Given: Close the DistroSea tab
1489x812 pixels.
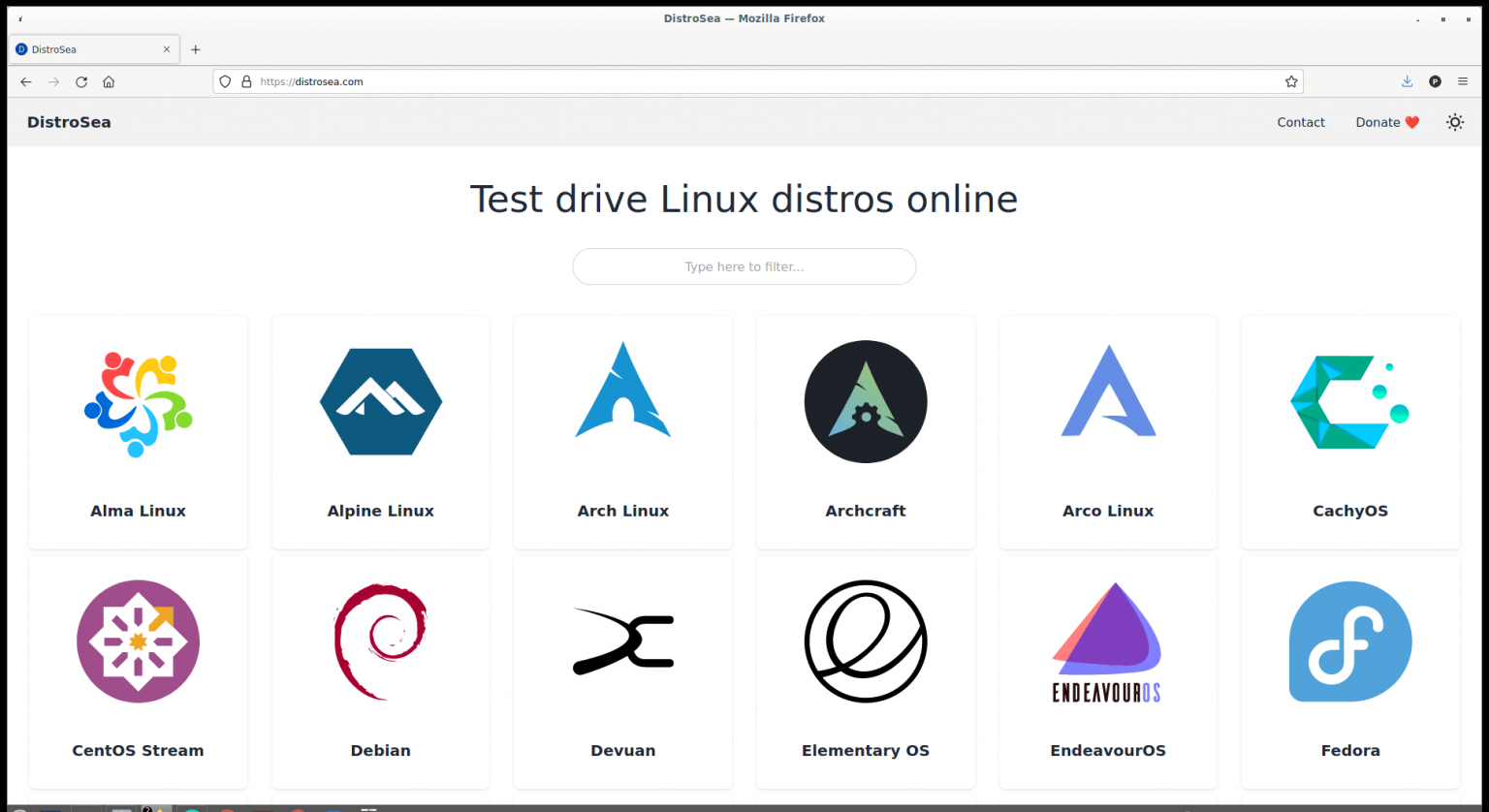Looking at the screenshot, I should [x=167, y=49].
